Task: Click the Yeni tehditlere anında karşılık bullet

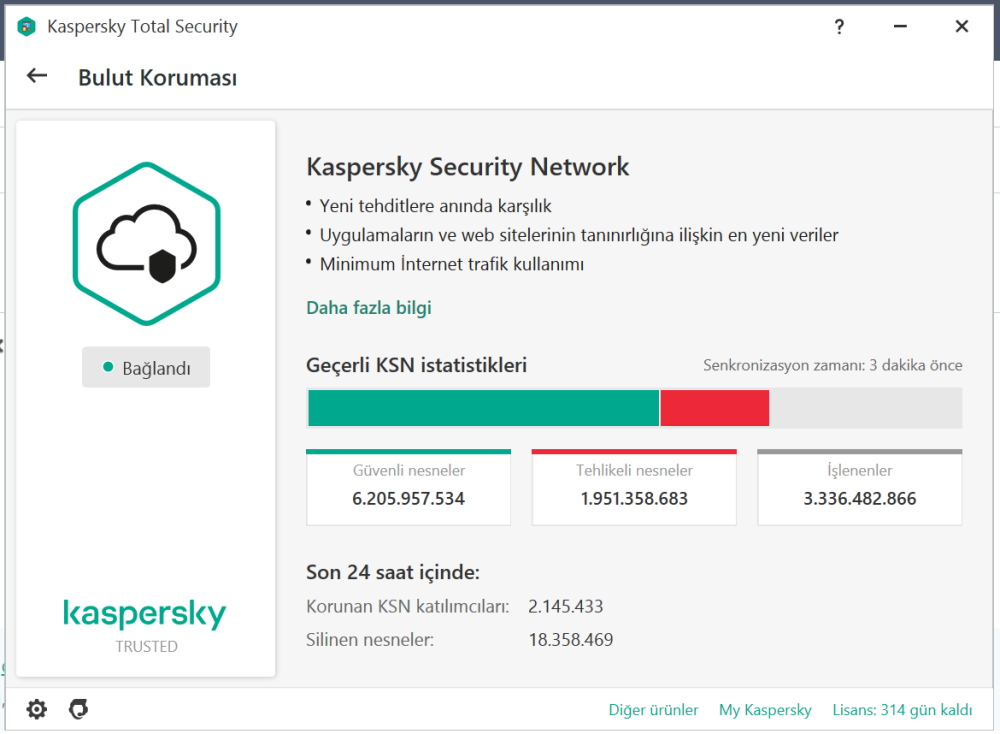Action: pos(436,206)
